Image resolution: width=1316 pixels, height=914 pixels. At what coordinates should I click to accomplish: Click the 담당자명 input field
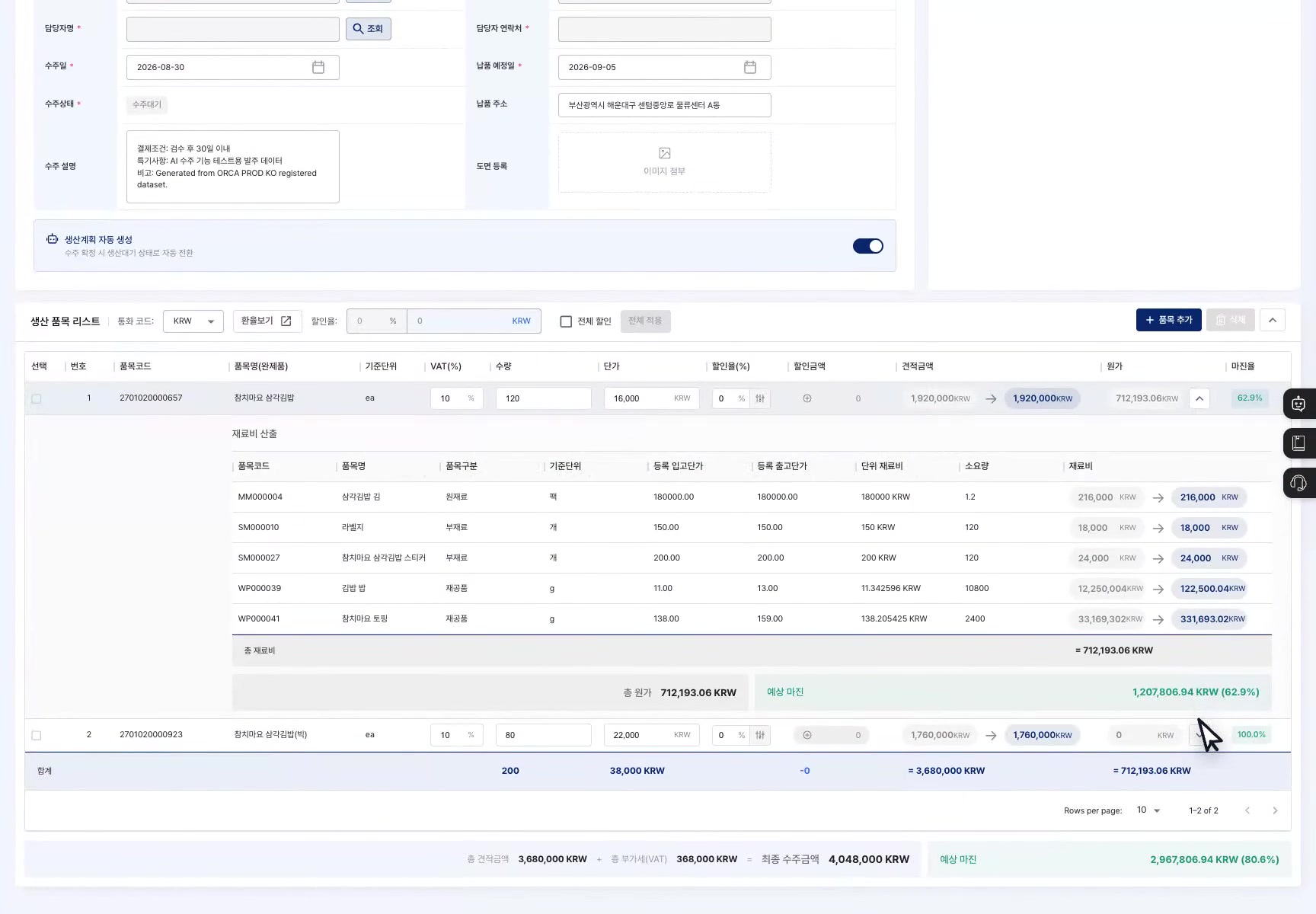(x=233, y=29)
